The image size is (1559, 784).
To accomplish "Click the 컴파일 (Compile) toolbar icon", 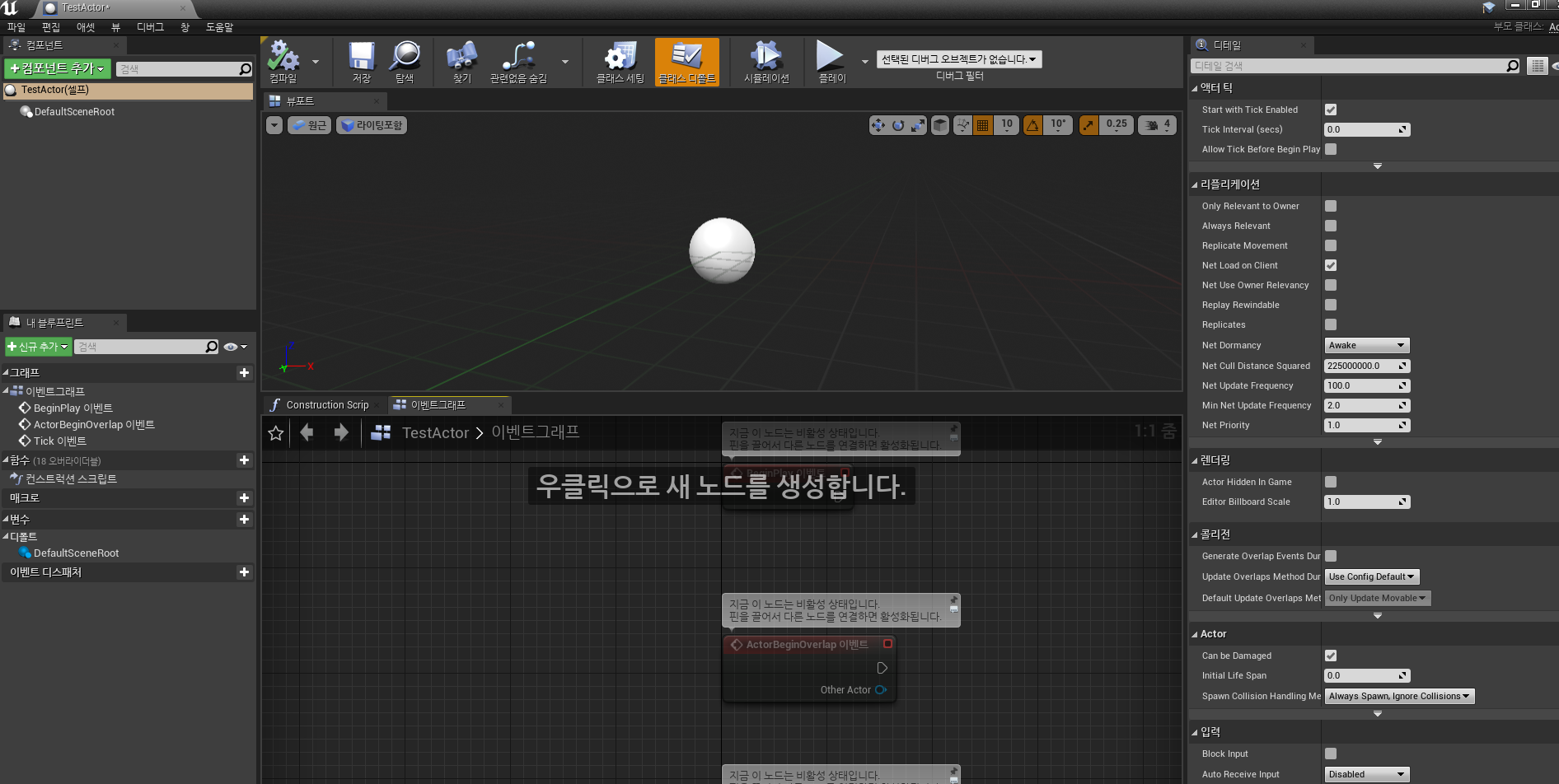I will coord(283,62).
